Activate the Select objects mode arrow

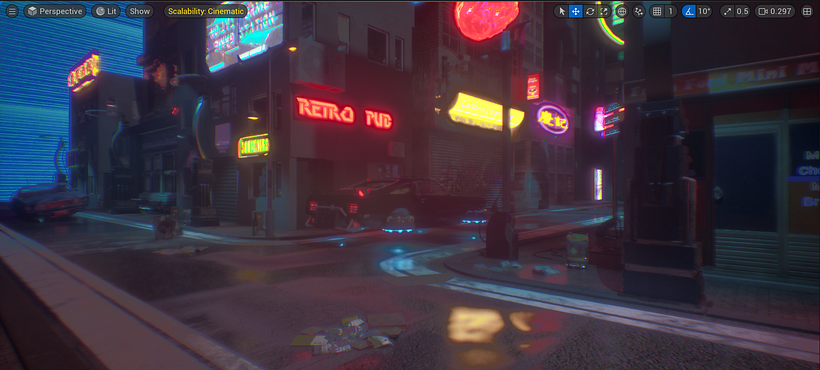pos(562,11)
